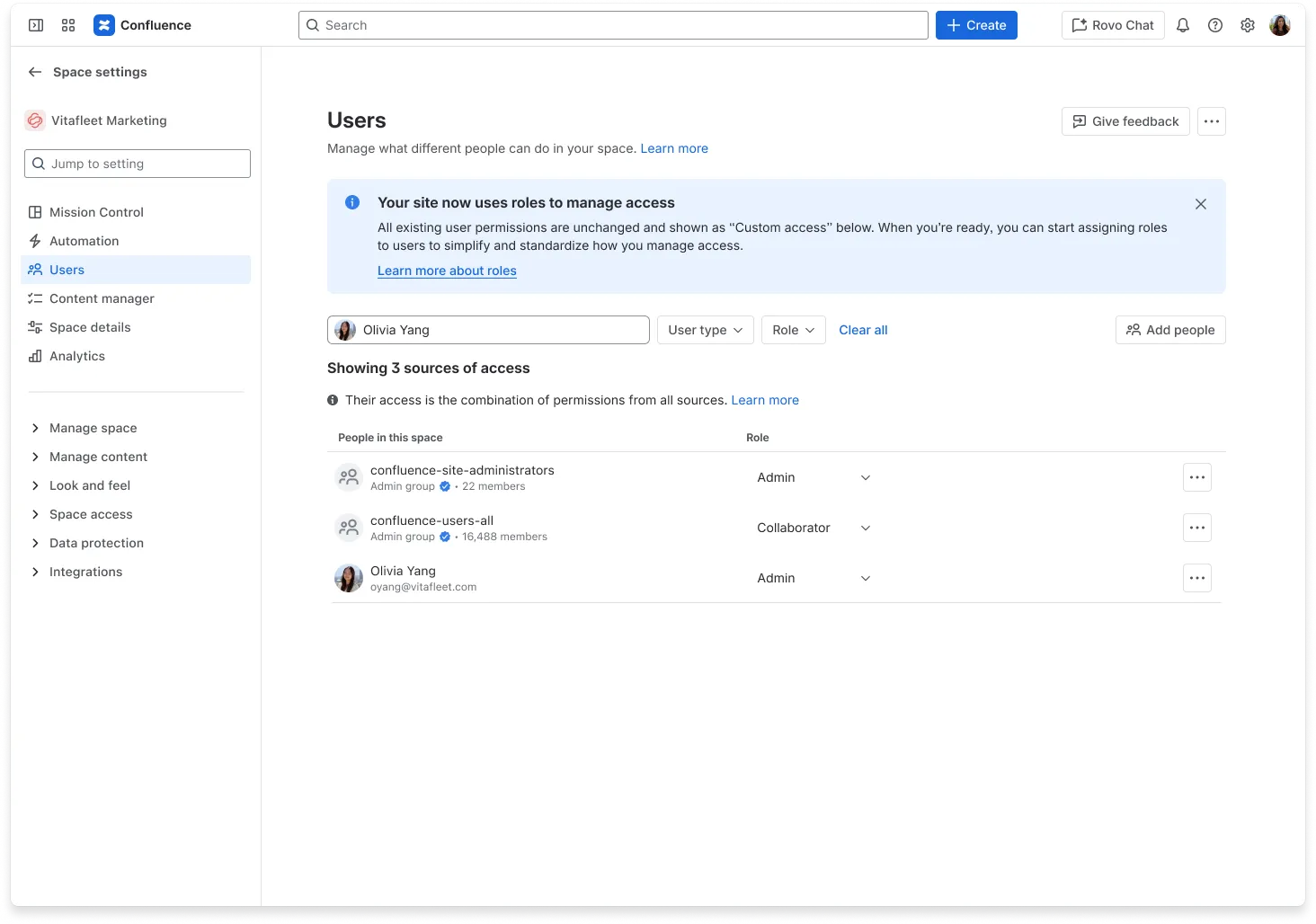Collapse the sidebar panel icon

pyautogui.click(x=36, y=25)
